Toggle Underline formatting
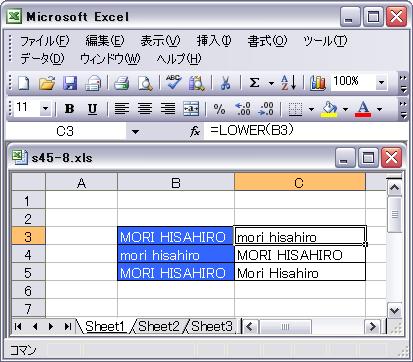The image size is (413, 362). pos(92,109)
